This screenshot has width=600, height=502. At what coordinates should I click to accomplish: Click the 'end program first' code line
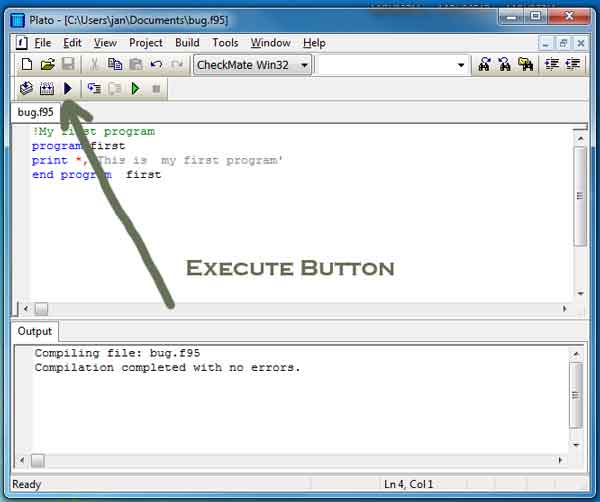96,175
